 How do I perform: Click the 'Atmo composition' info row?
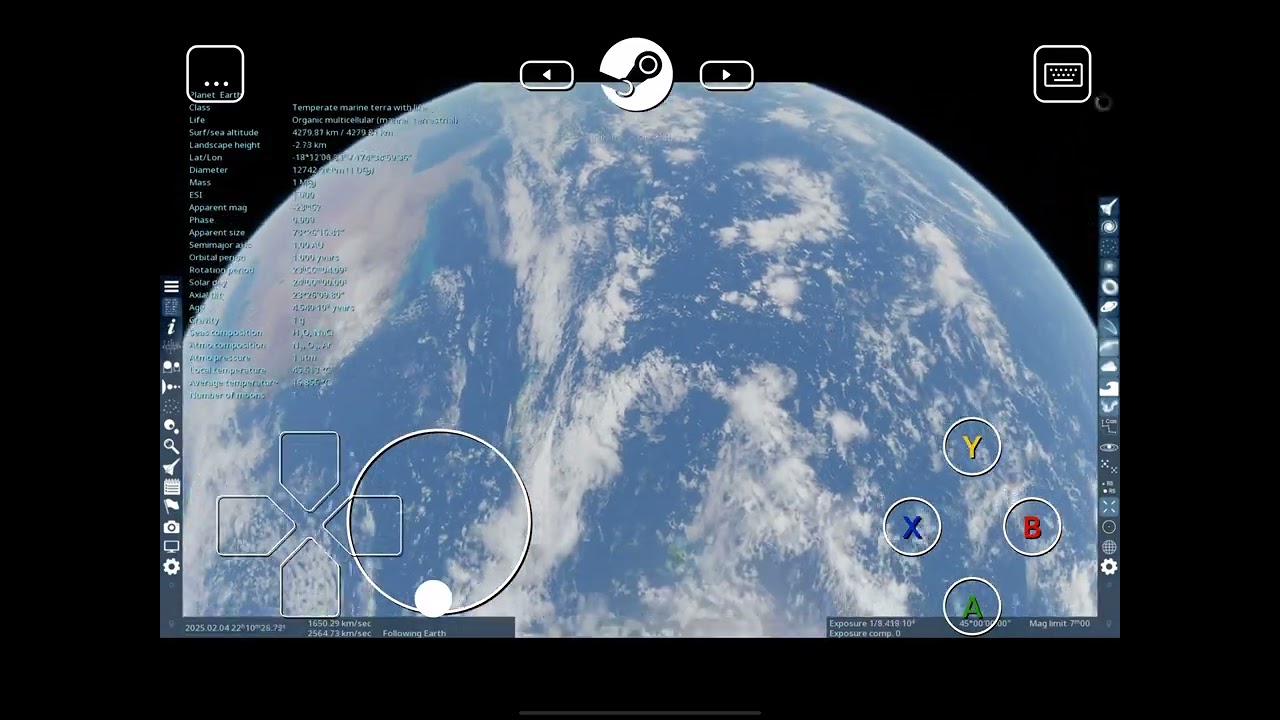pyautogui.click(x=259, y=345)
